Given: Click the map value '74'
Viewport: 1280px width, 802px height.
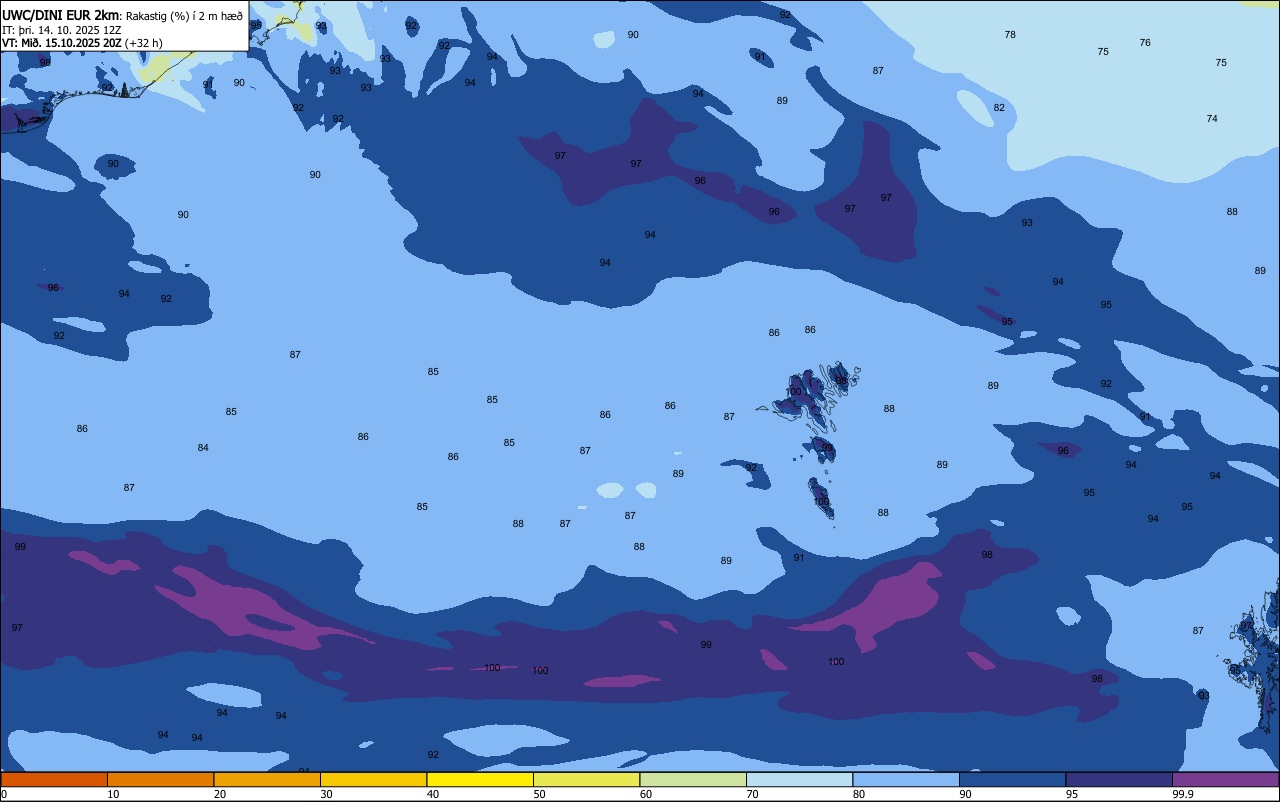Looking at the screenshot, I should [1212, 119].
